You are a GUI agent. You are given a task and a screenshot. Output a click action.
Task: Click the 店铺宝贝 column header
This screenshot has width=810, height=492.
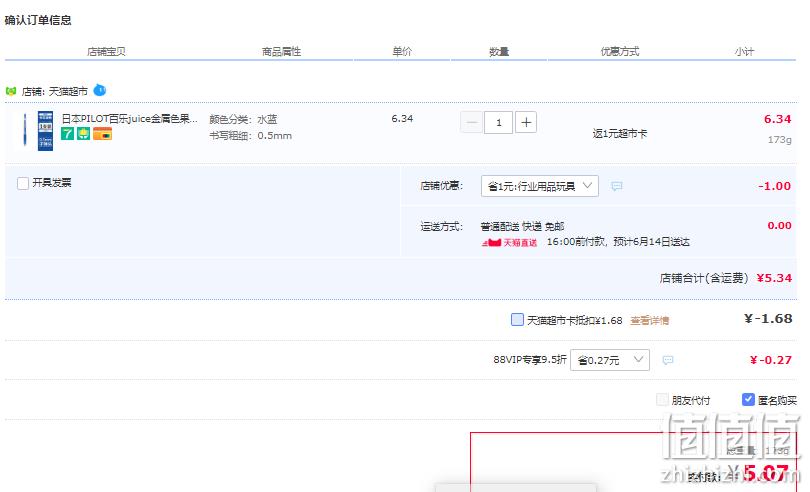coord(106,51)
